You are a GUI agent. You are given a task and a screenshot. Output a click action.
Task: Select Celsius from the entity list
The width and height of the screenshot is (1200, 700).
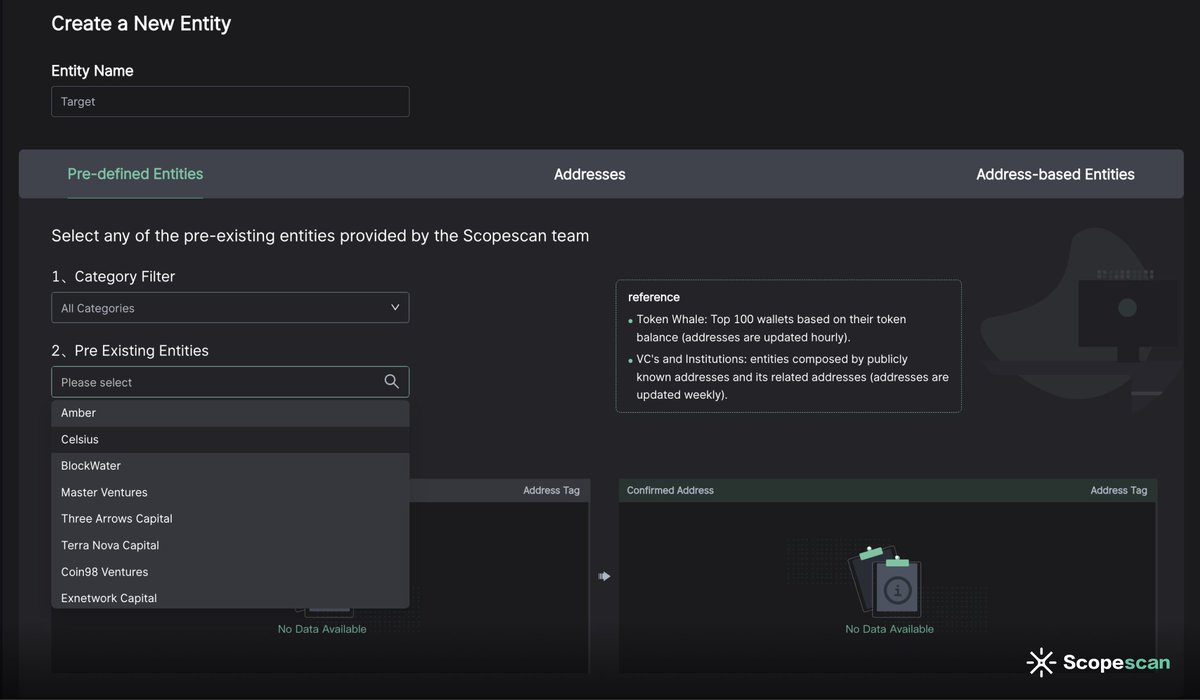[x=230, y=439]
